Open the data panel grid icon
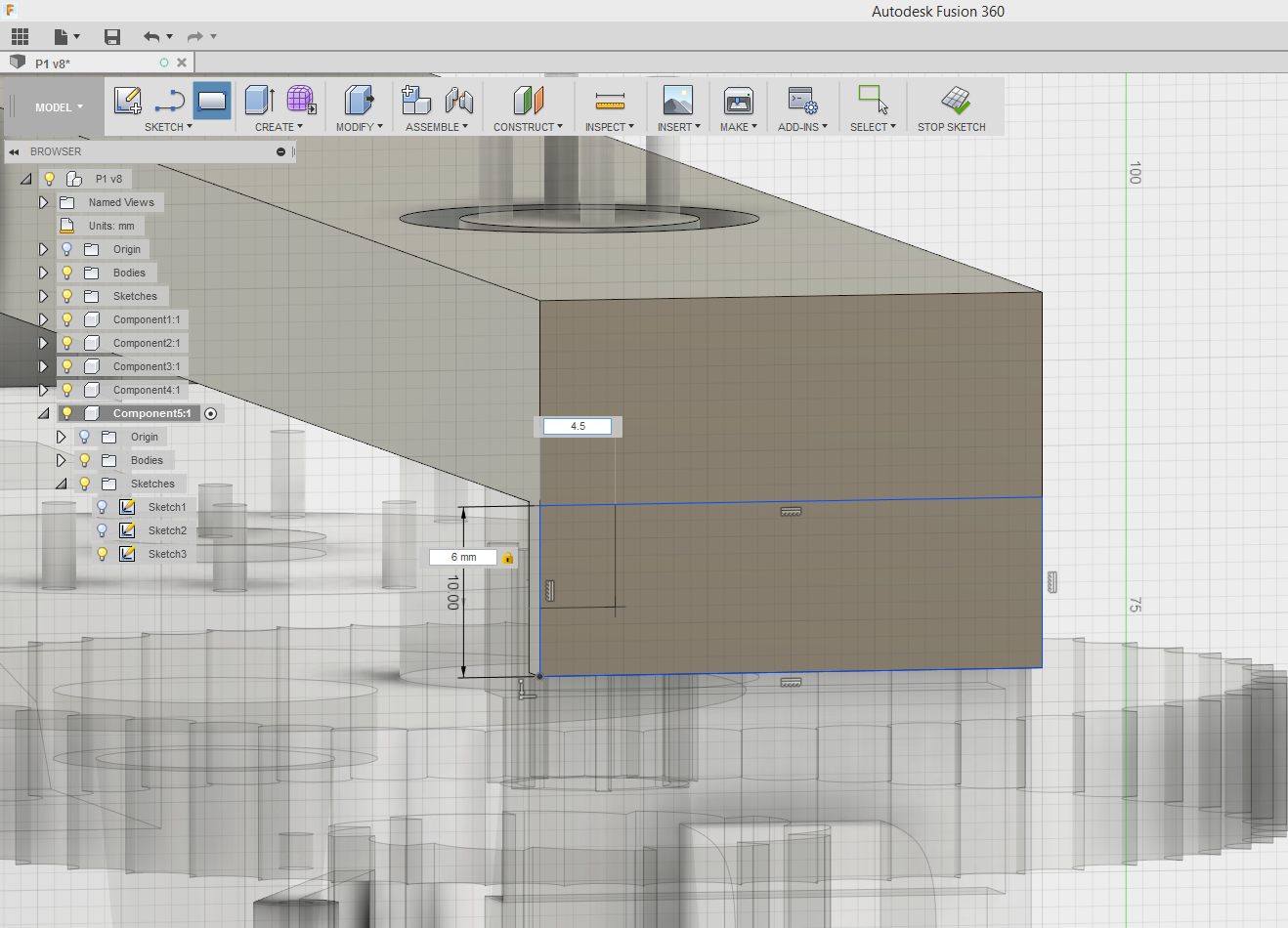The width and height of the screenshot is (1288, 928). click(x=21, y=37)
